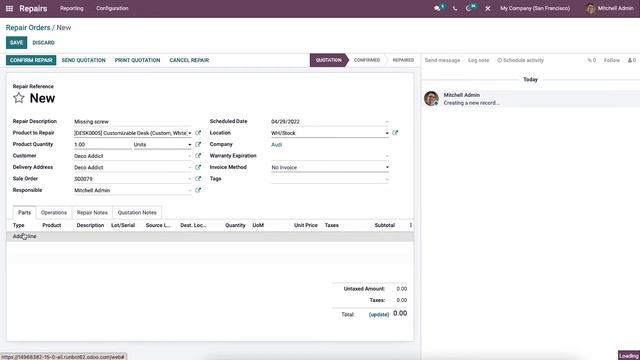
Task: Open external link for Location
Action: tap(395, 133)
